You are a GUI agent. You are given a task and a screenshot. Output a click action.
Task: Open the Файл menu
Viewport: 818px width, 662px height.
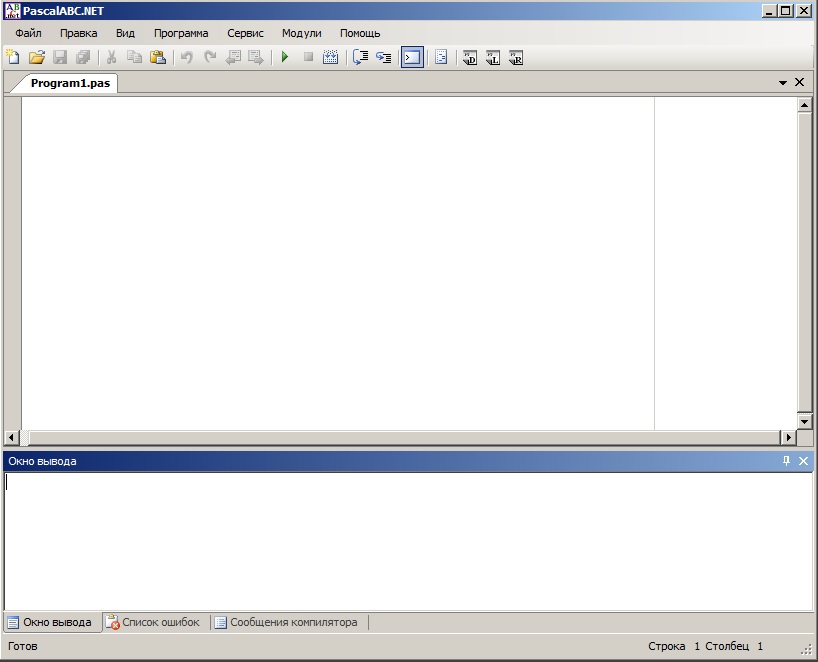(x=28, y=33)
